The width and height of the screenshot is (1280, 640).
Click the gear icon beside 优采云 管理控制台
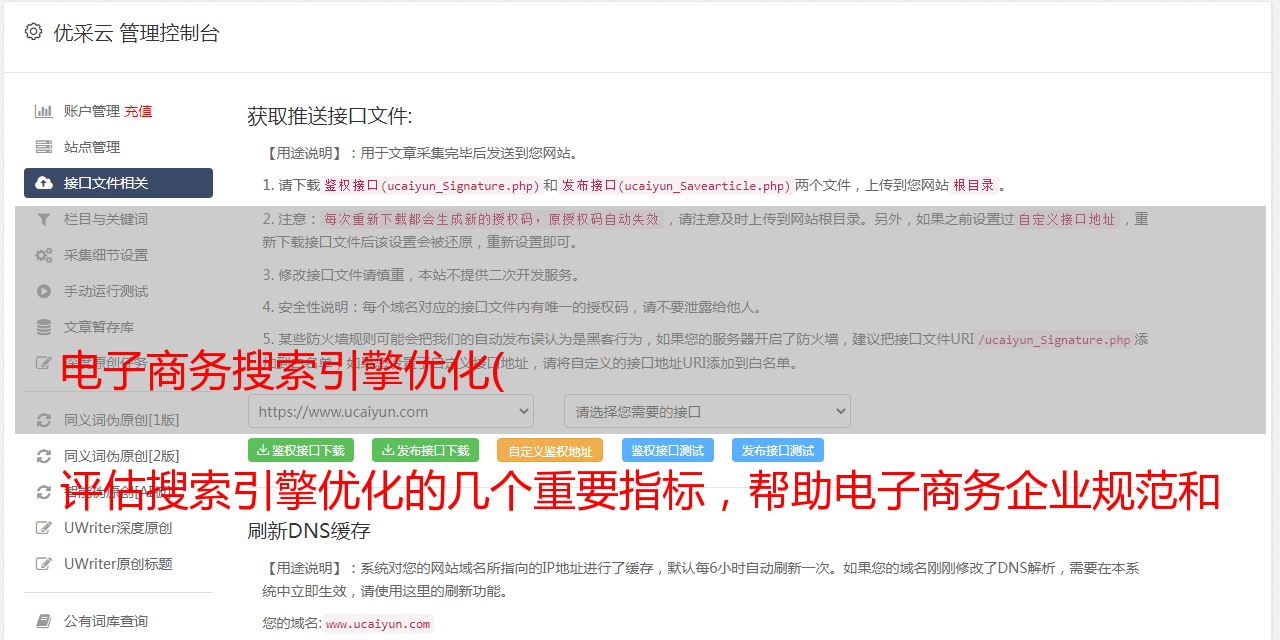(33, 32)
